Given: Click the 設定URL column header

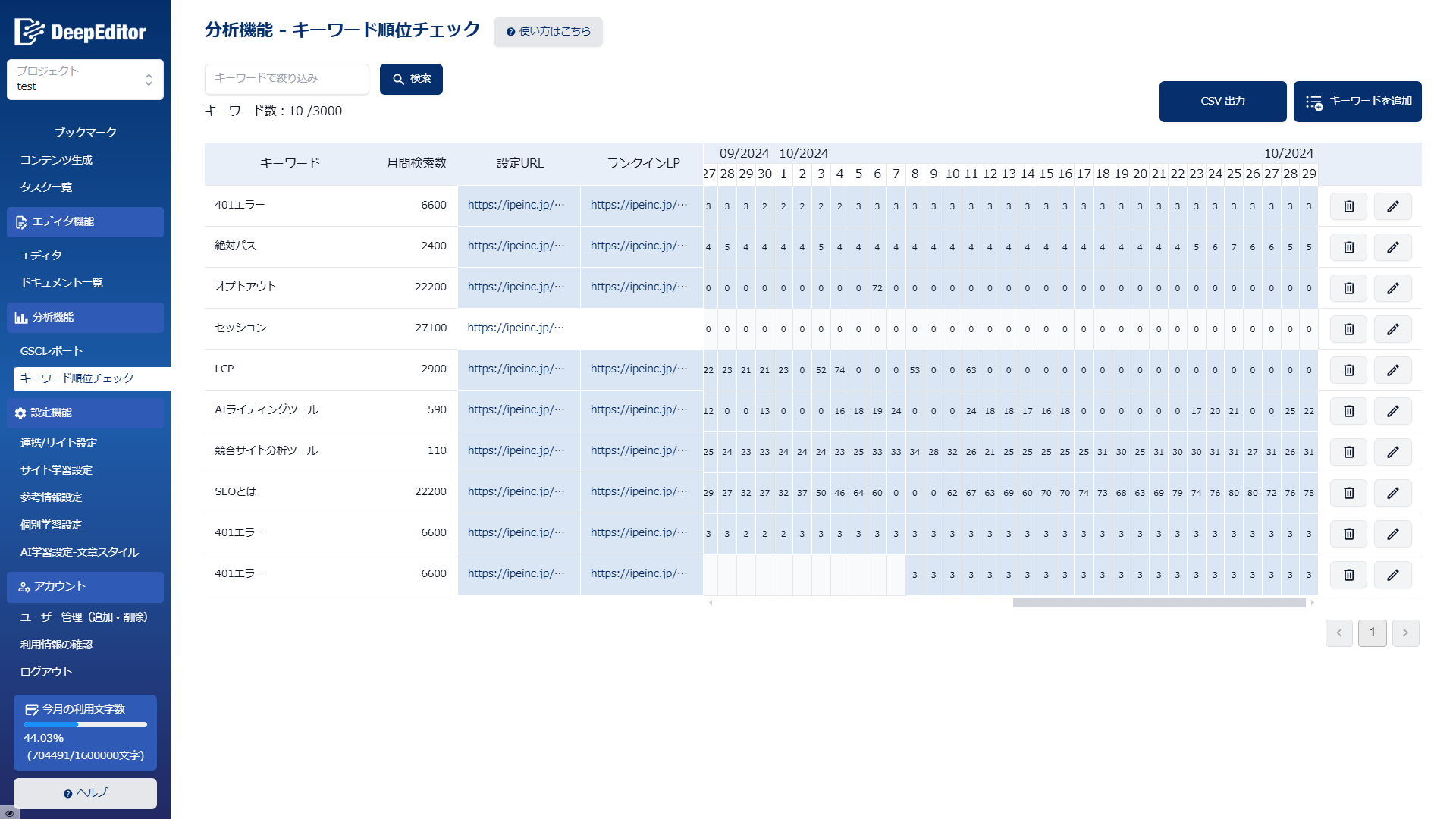Looking at the screenshot, I should 520,164.
